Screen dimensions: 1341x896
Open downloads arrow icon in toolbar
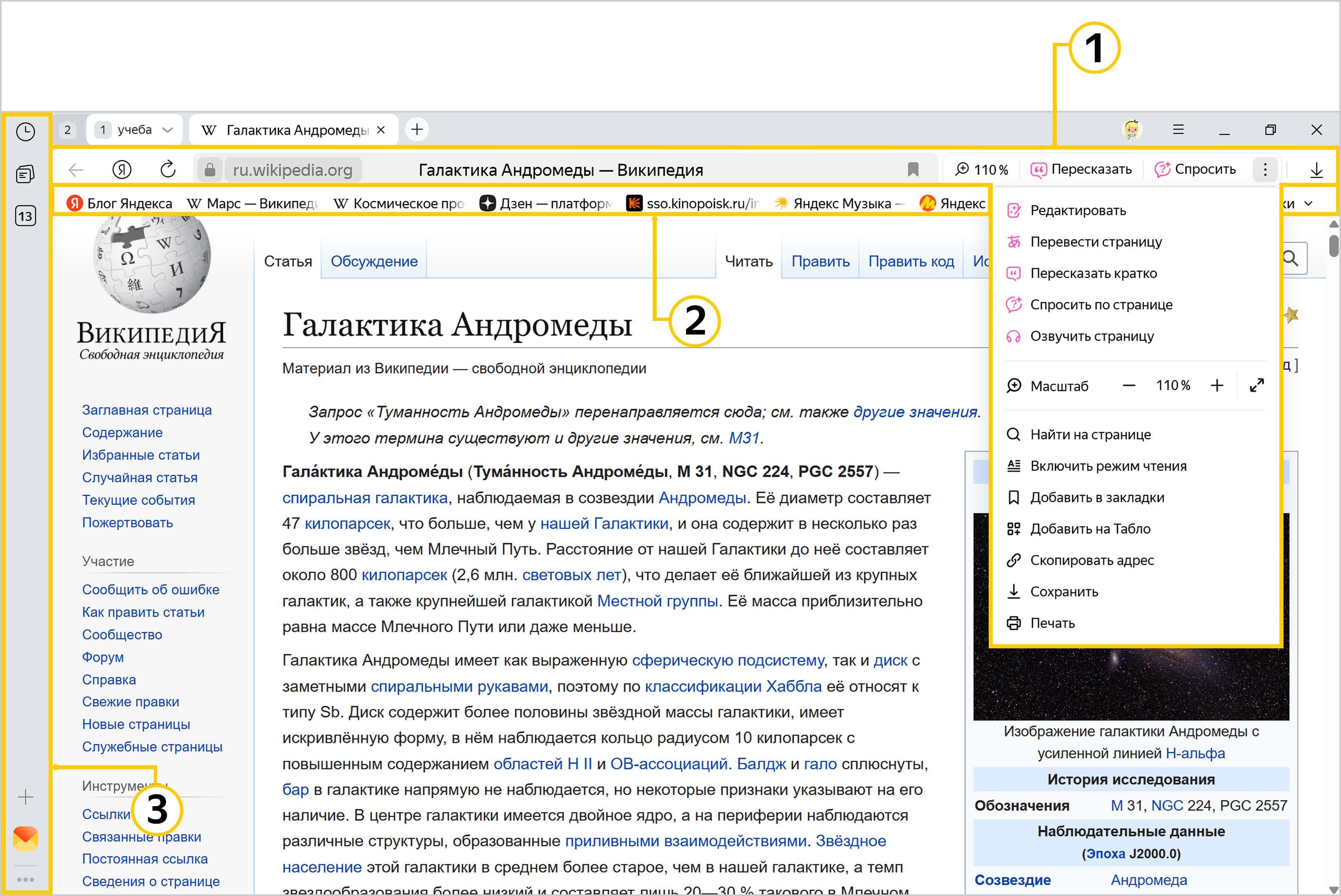tap(1316, 170)
